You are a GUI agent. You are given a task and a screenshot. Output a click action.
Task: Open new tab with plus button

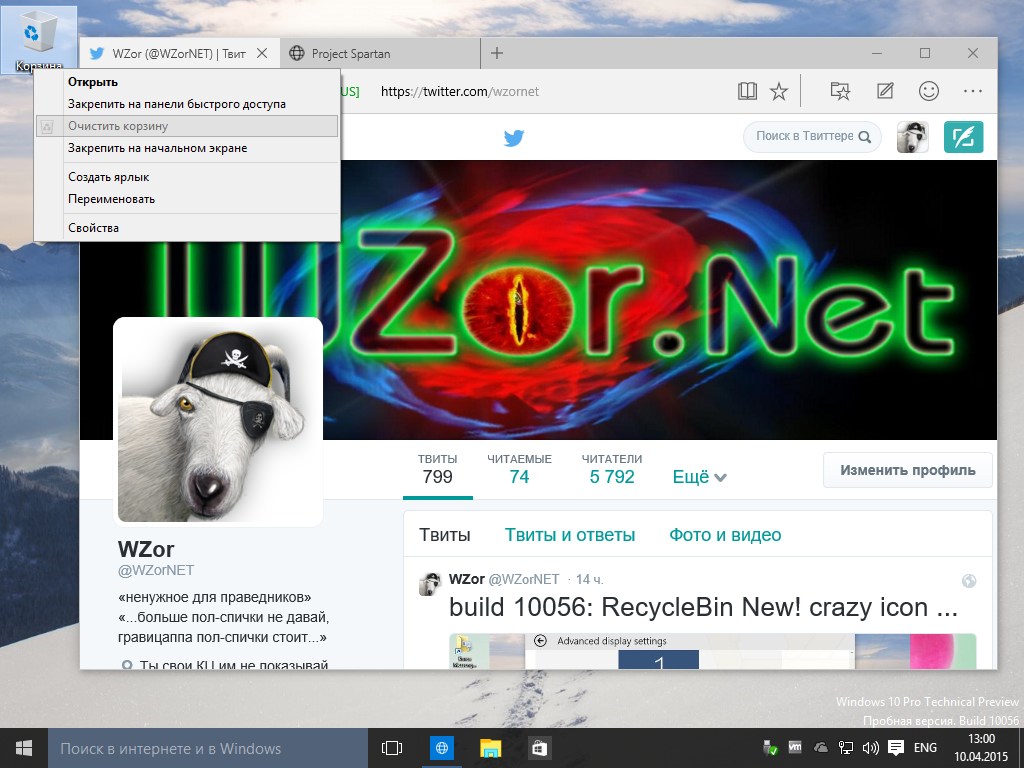[x=496, y=53]
